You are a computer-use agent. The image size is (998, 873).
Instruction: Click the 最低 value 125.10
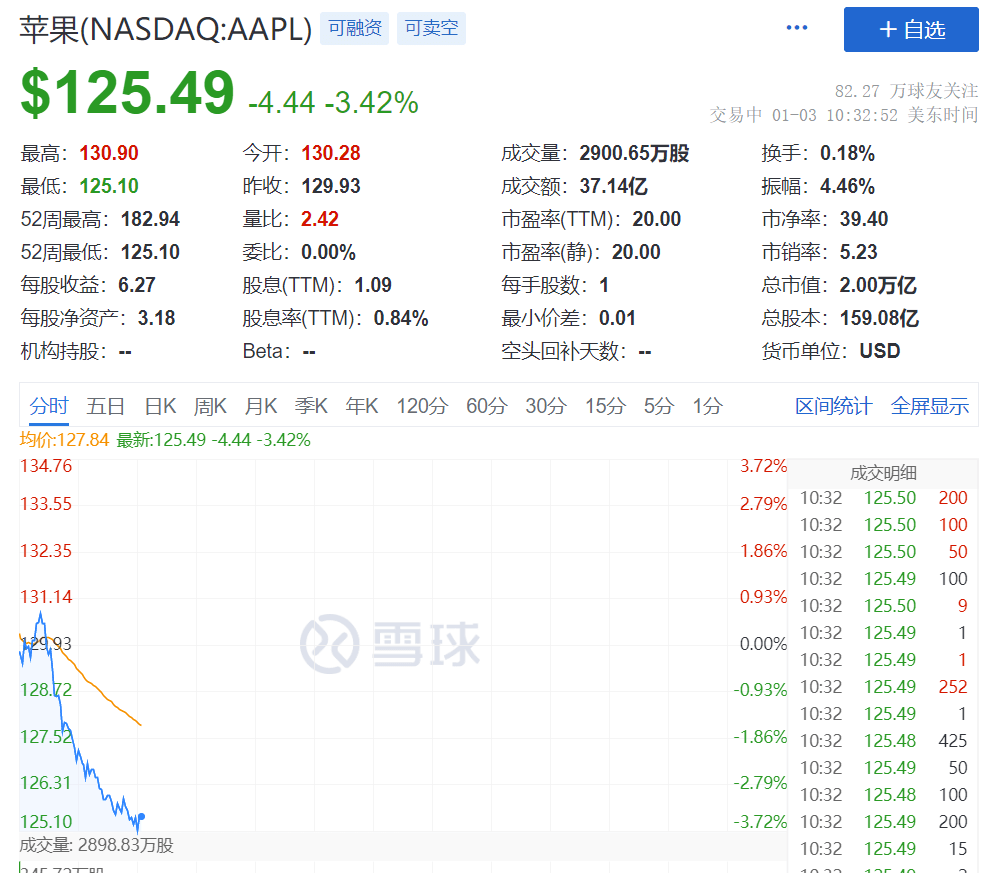click(109, 186)
